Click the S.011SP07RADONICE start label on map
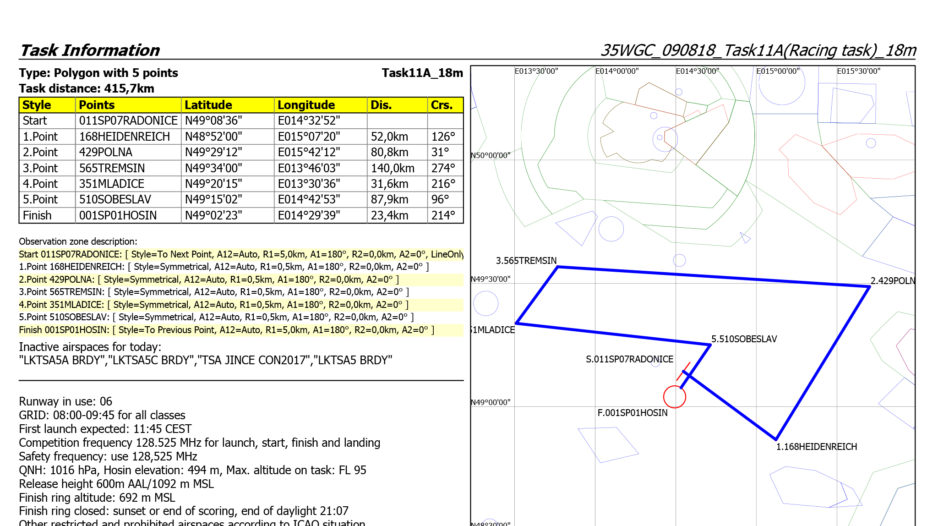The width and height of the screenshot is (938, 526). [x=629, y=359]
